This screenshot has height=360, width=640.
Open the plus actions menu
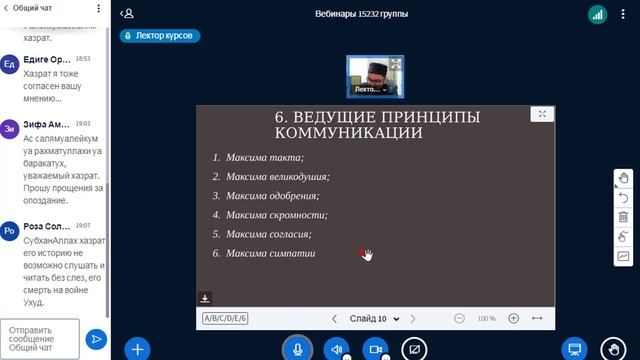pyautogui.click(x=137, y=349)
